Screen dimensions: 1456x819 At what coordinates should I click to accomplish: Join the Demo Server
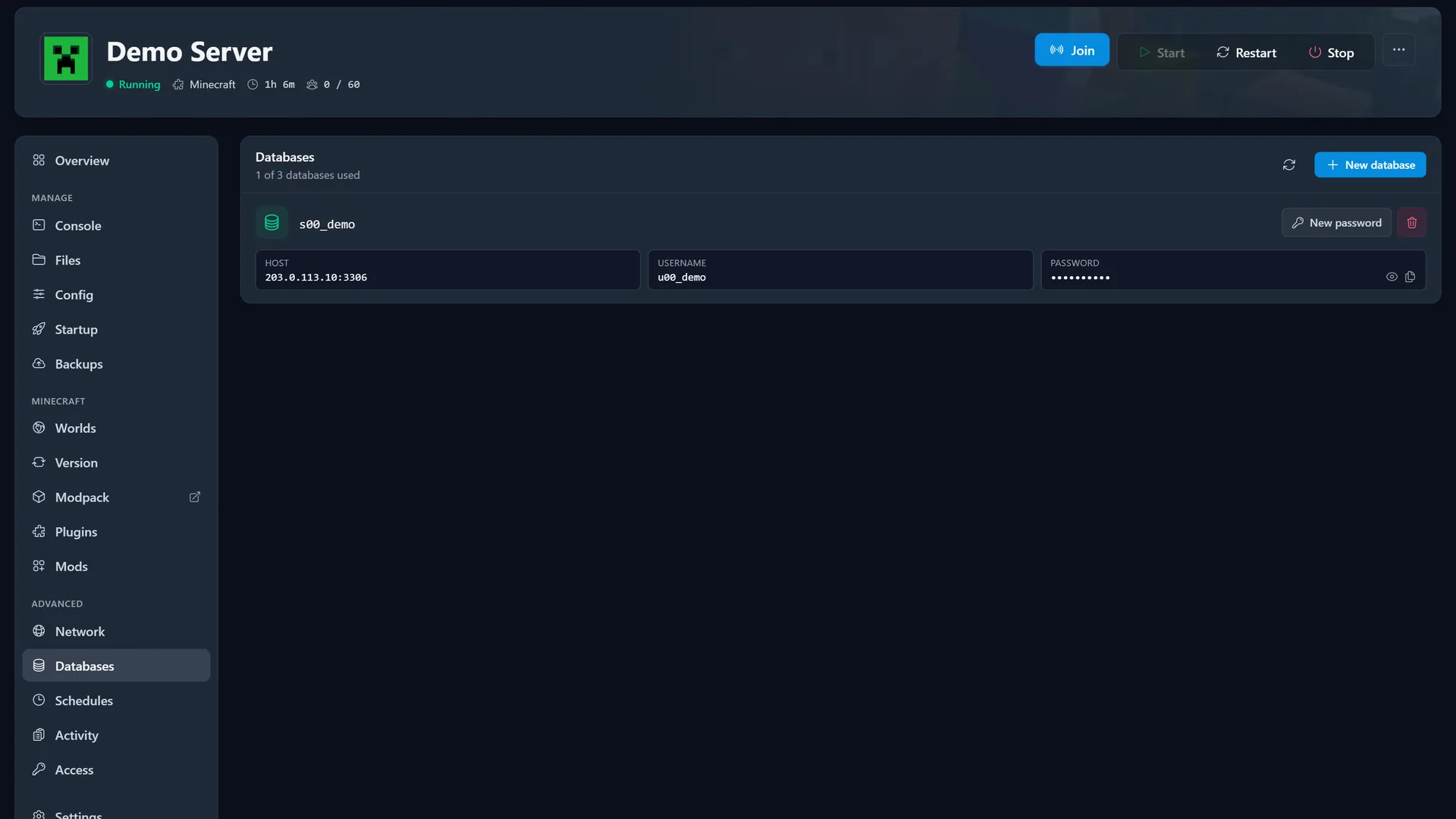[x=1072, y=50]
